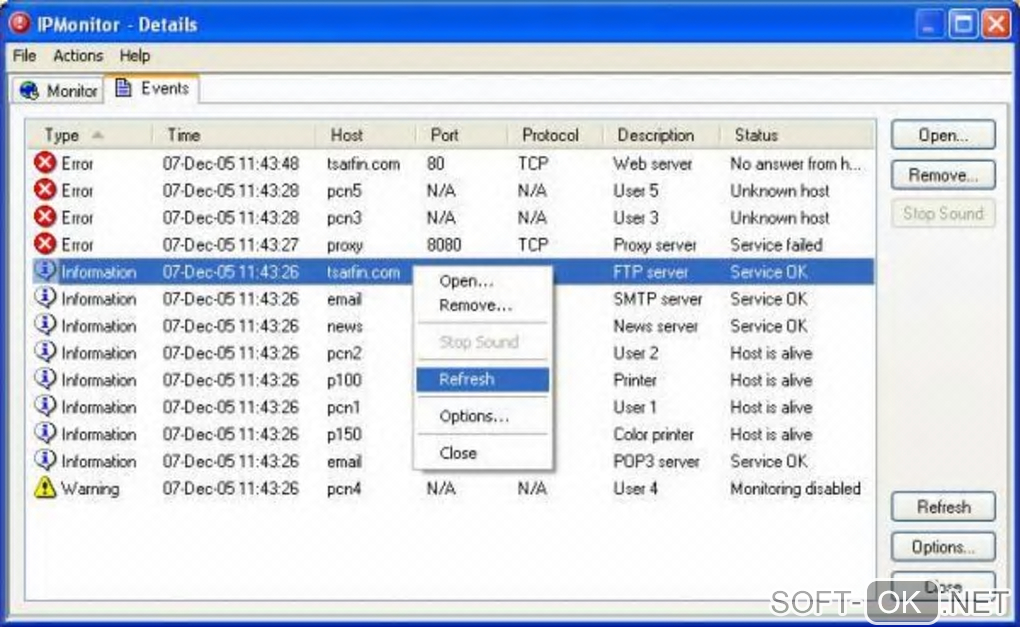Click the 'News server' description cell

tap(655, 326)
